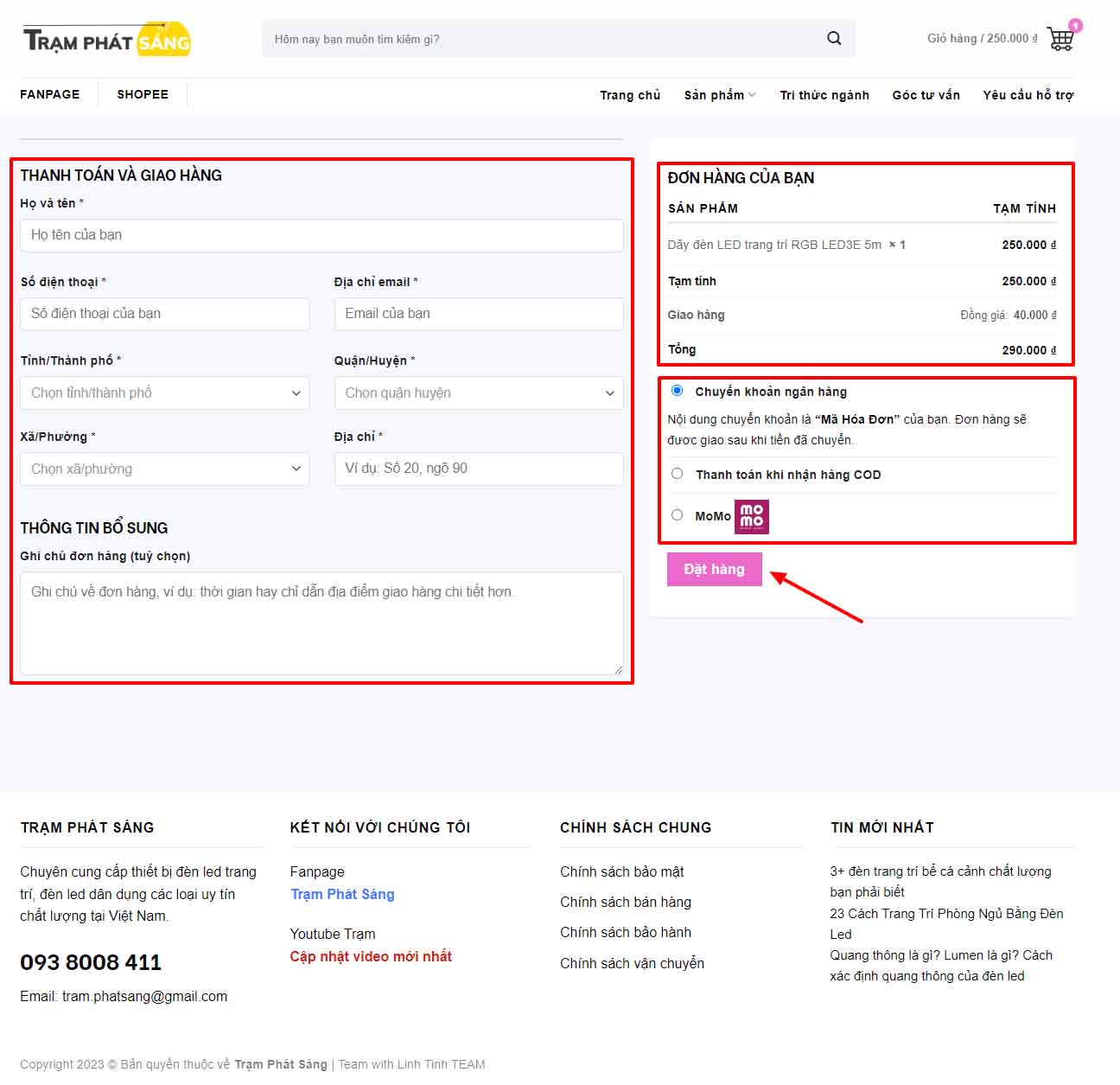Screen dimensions: 1120x1085
Task: Go to Trang chủ menu item
Action: click(x=630, y=95)
